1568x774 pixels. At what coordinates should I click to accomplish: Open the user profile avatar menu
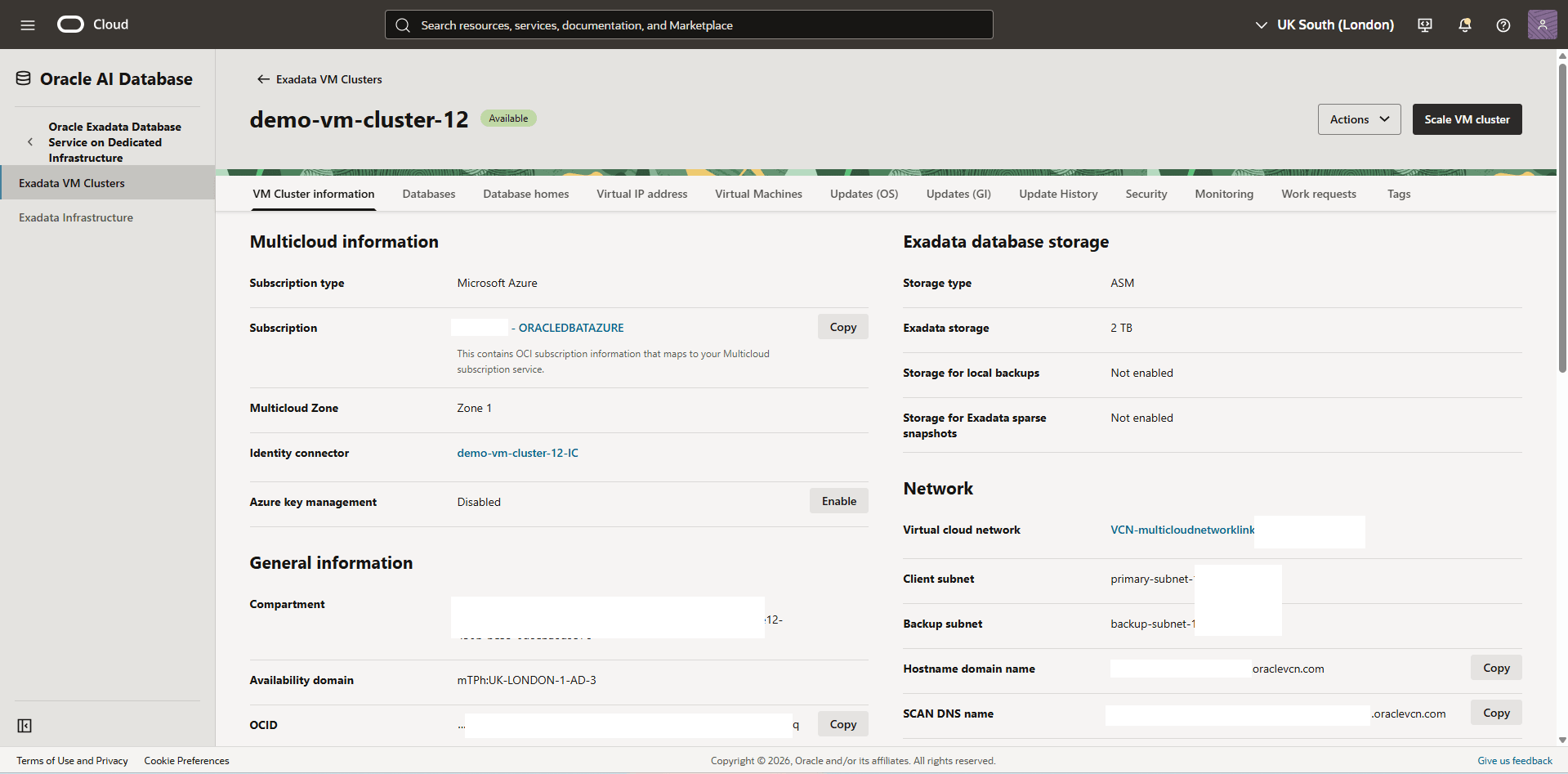1542,25
